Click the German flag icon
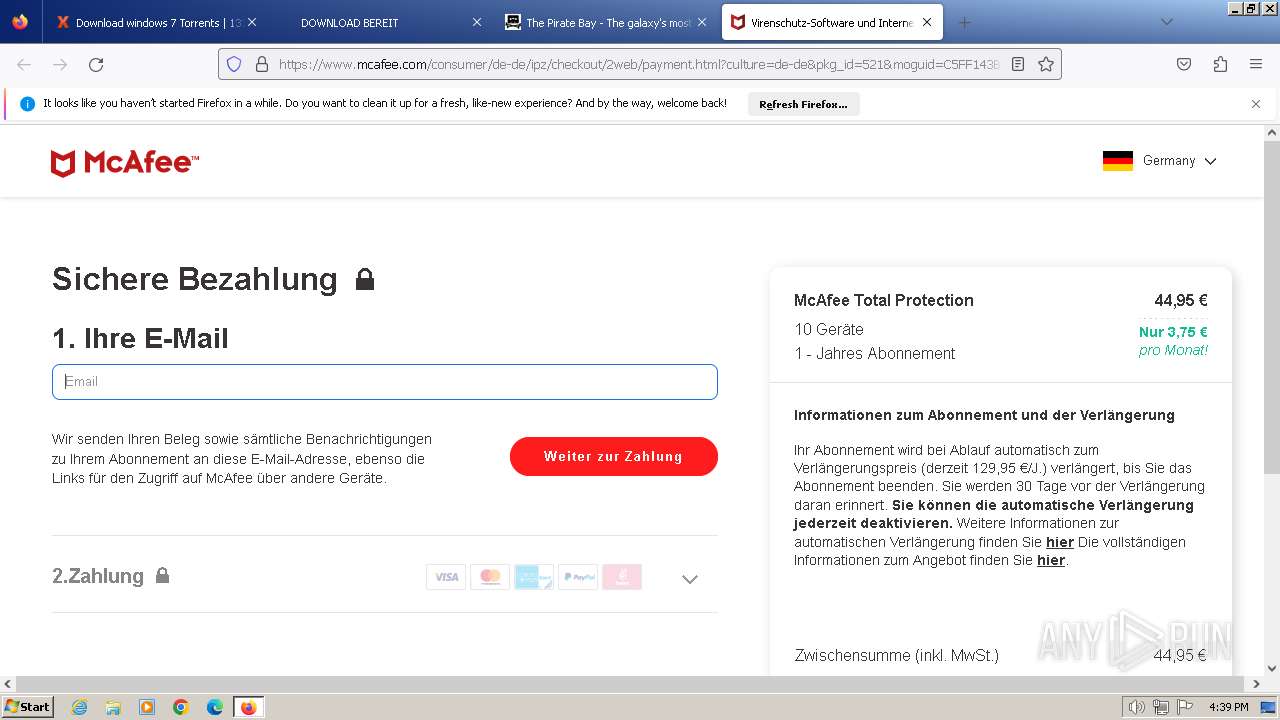Viewport: 1280px width, 720px height. 1118,161
